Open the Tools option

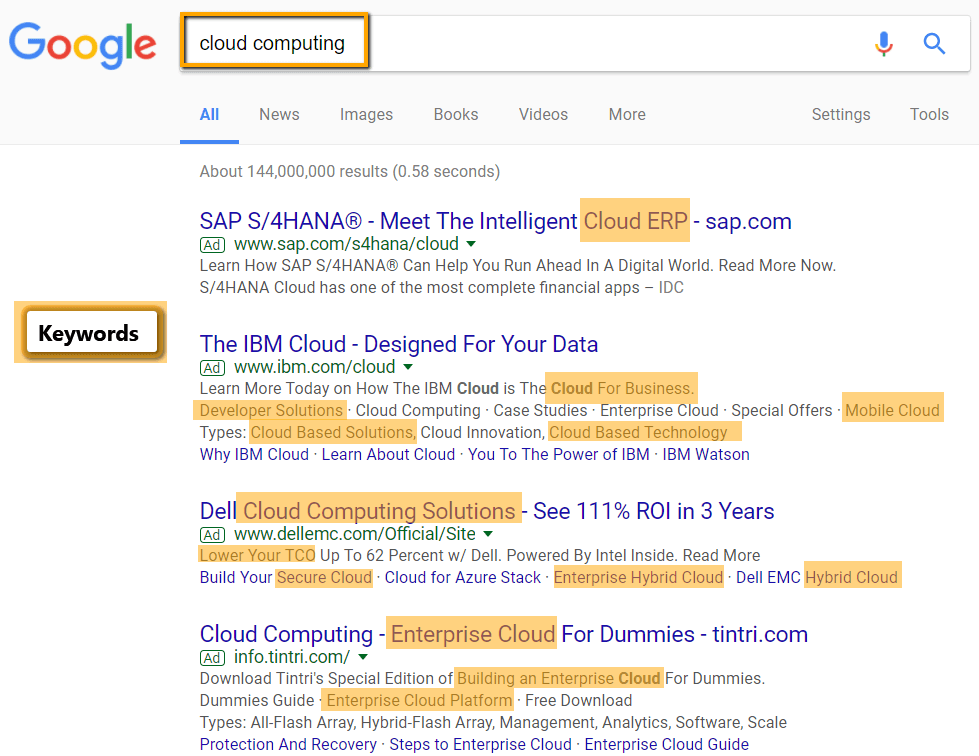[x=929, y=114]
